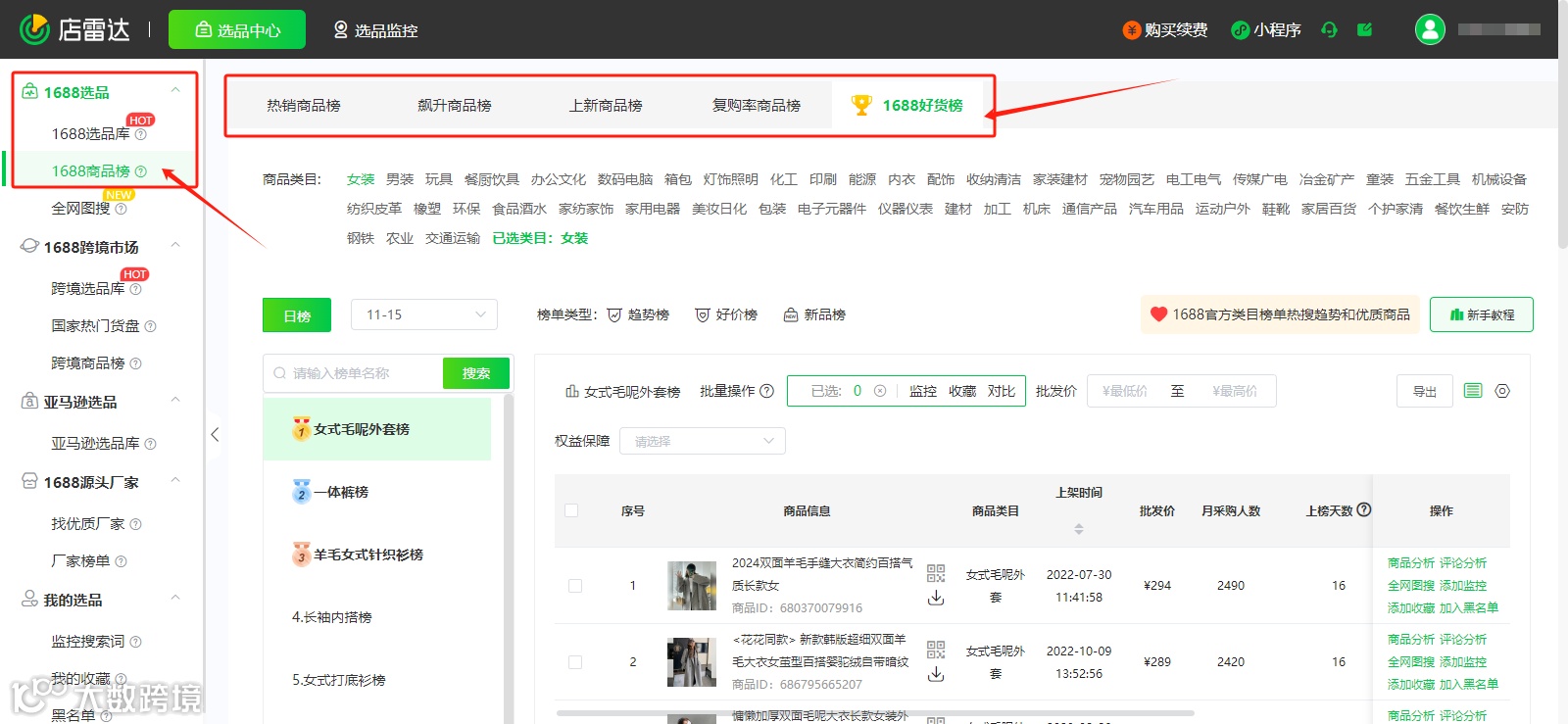The image size is (1568, 724).
Task: Open the user avatar icon
Action: point(1430,29)
